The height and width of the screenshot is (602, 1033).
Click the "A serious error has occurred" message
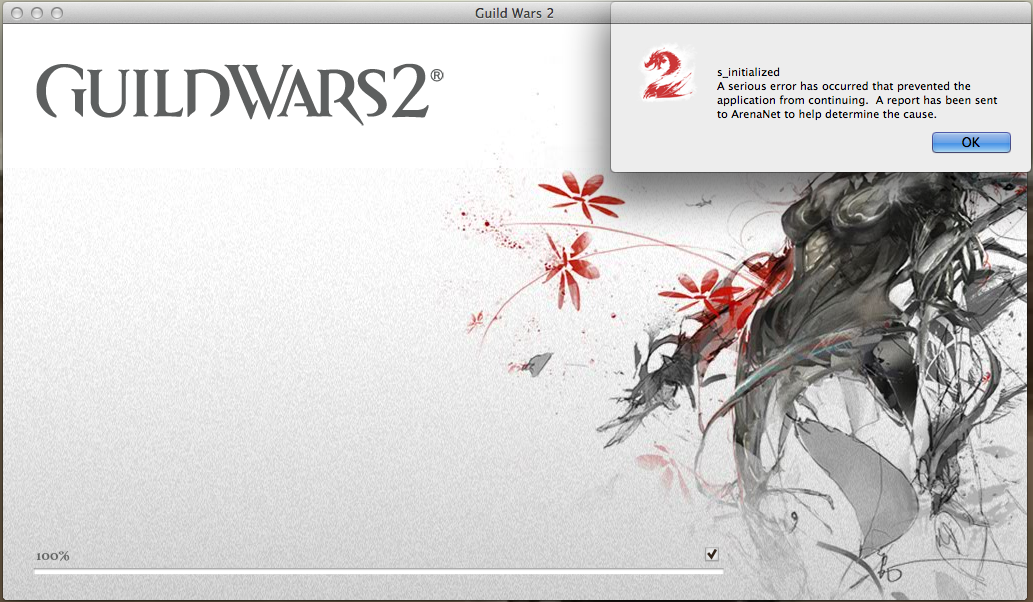click(856, 100)
